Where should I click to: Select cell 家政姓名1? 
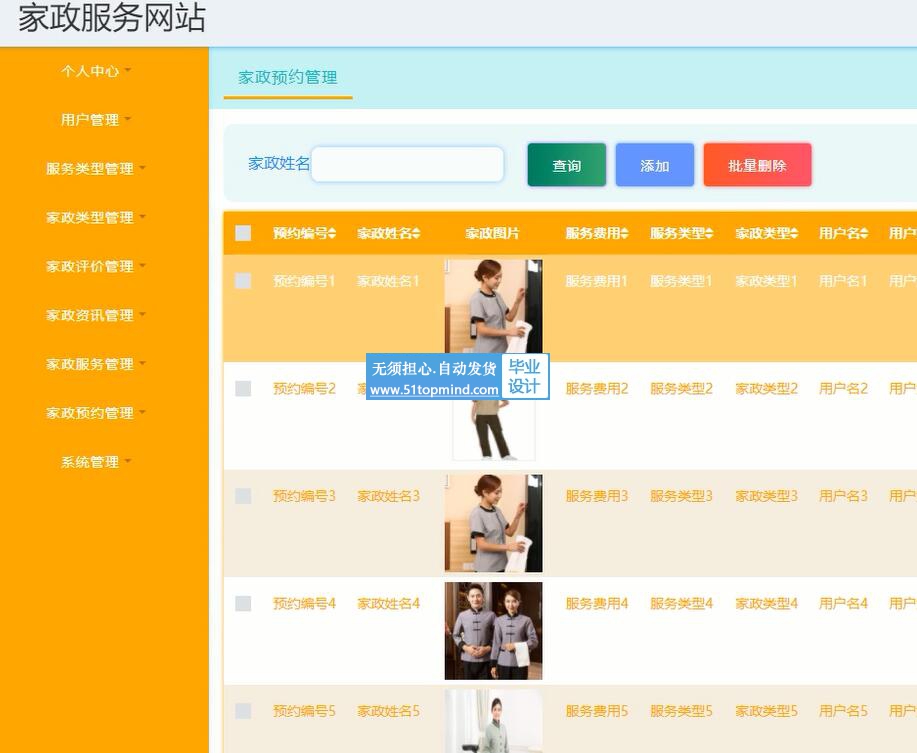pyautogui.click(x=388, y=281)
